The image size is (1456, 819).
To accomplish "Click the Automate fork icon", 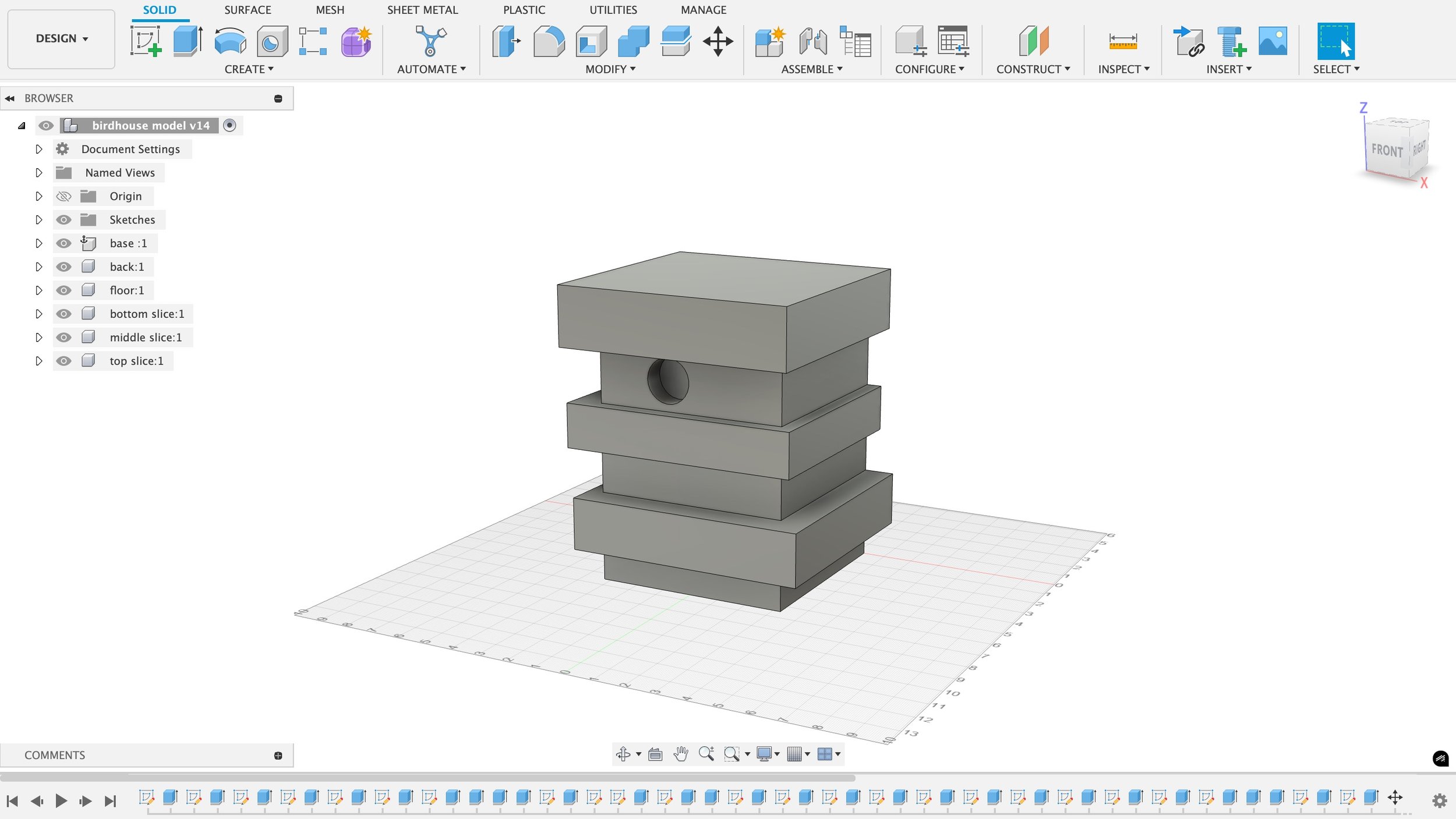I will (431, 41).
